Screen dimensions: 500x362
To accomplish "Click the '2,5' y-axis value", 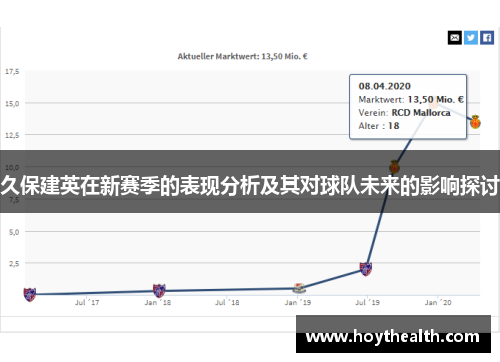I will pos(14,264).
